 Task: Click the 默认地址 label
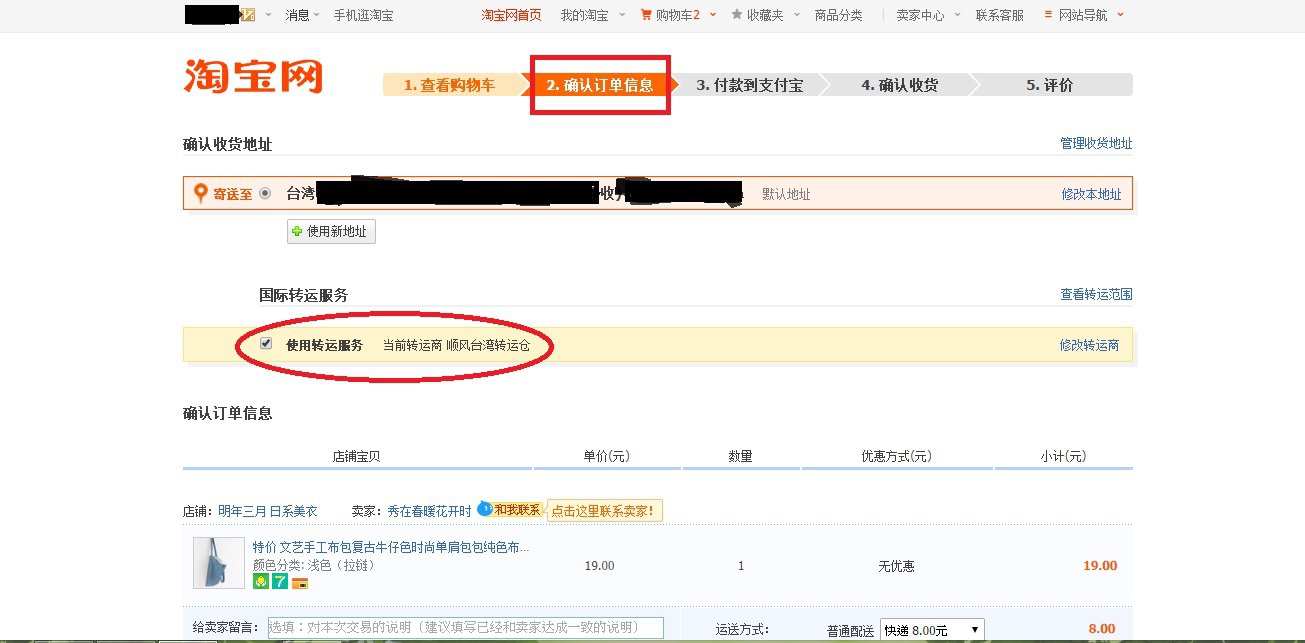point(786,194)
